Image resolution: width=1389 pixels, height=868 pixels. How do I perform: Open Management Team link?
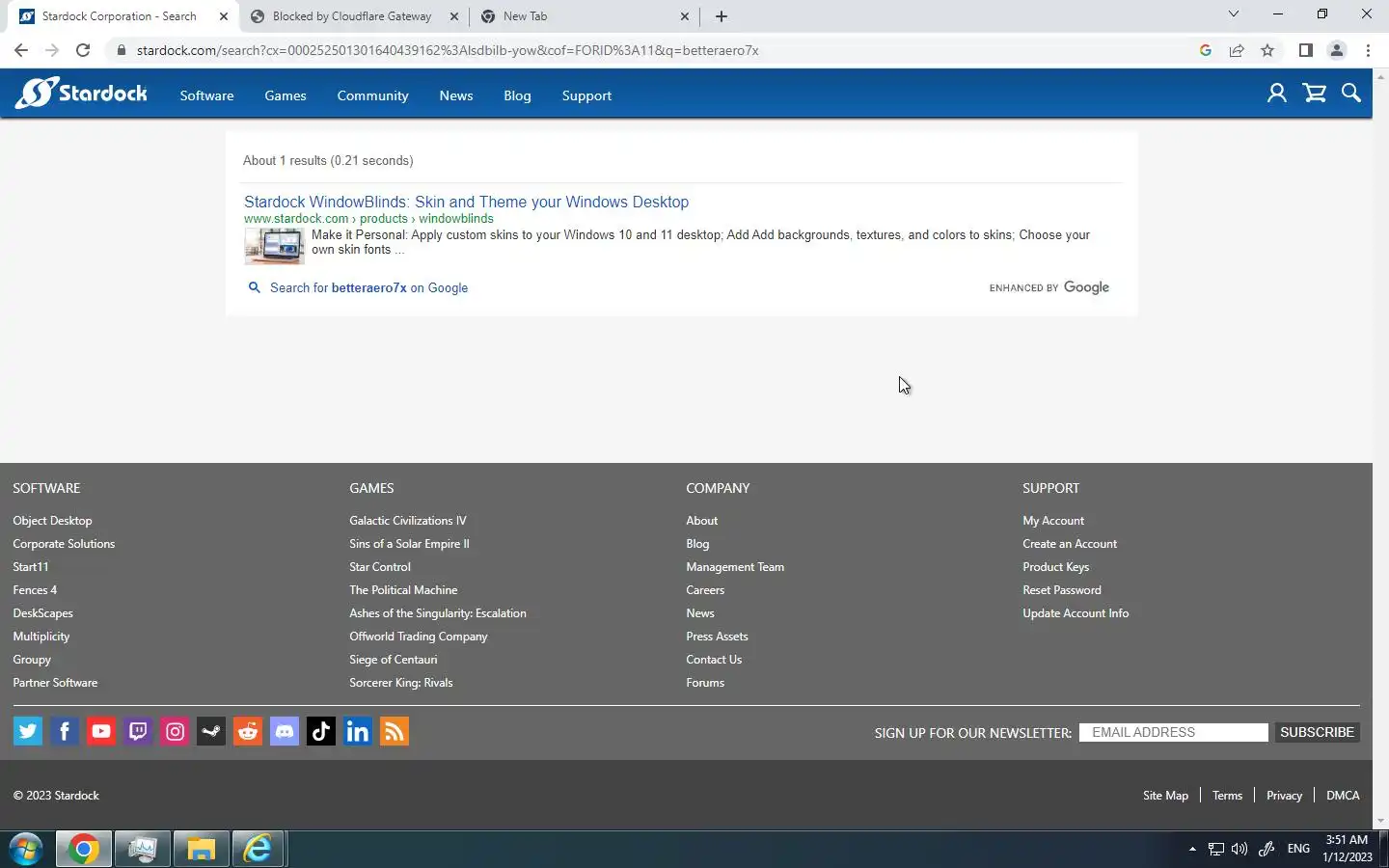(735, 567)
